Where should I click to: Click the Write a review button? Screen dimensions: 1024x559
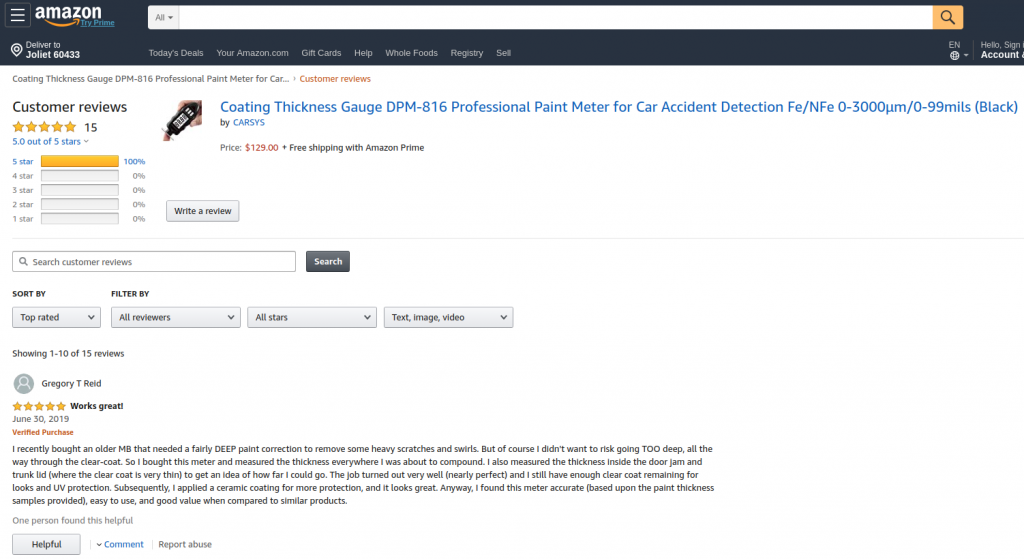point(202,211)
